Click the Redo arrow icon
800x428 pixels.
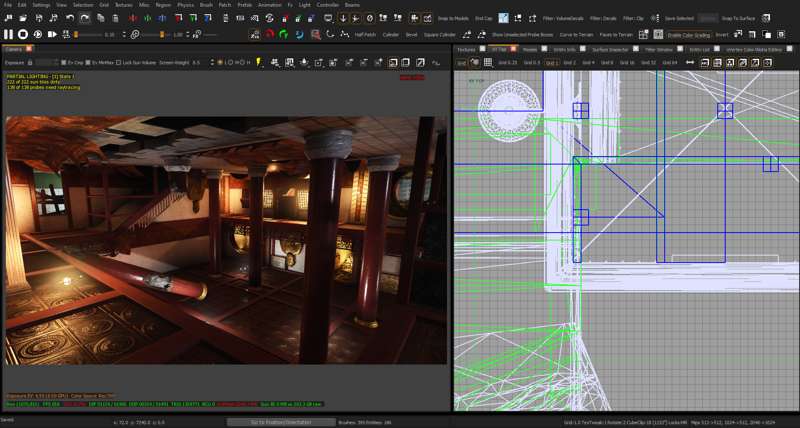click(x=84, y=18)
